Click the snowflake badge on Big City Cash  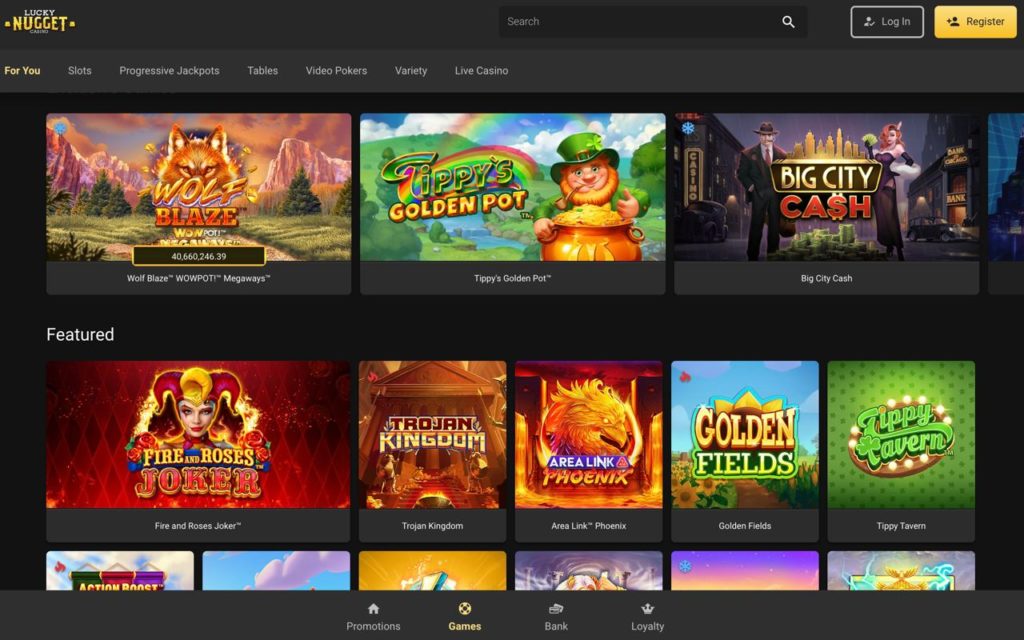pos(688,128)
